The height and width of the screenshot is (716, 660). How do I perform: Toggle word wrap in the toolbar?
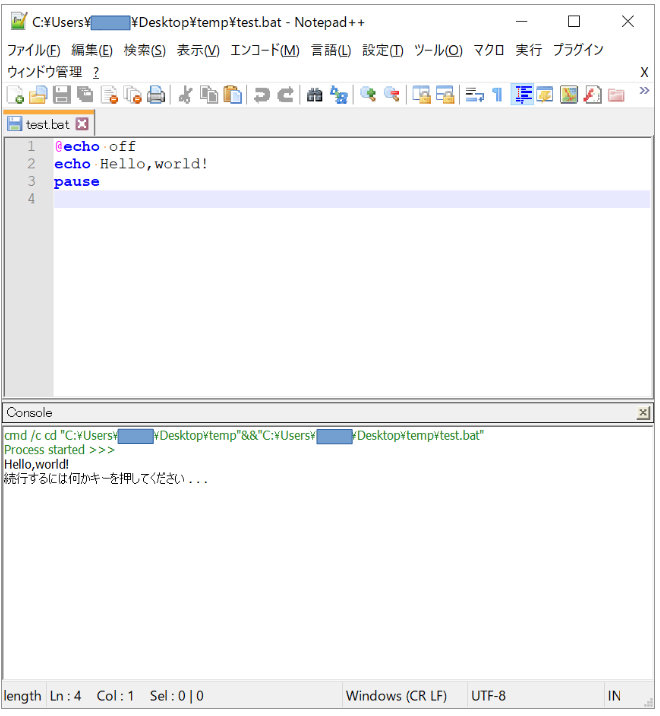475,95
